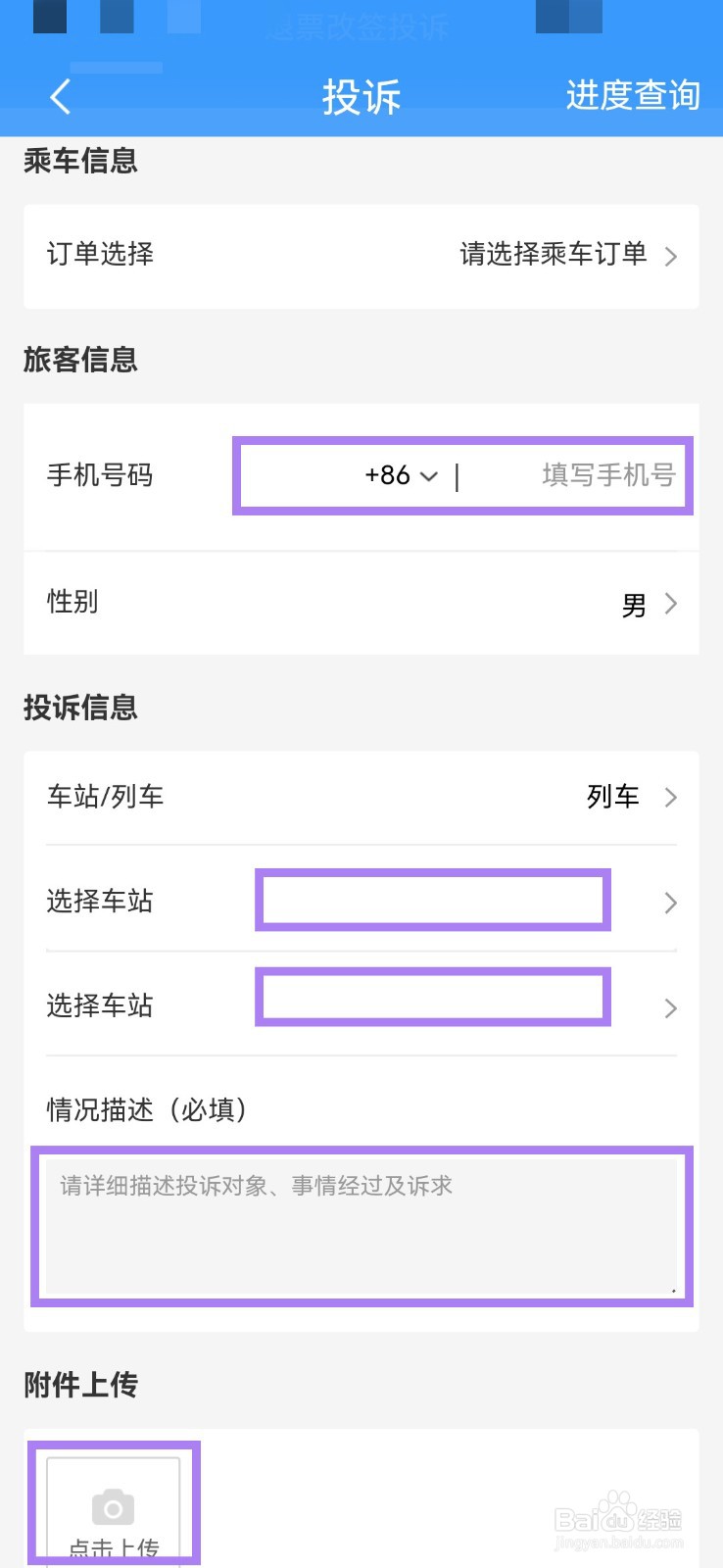Click second 选择车站 chevron arrow

point(671,1007)
